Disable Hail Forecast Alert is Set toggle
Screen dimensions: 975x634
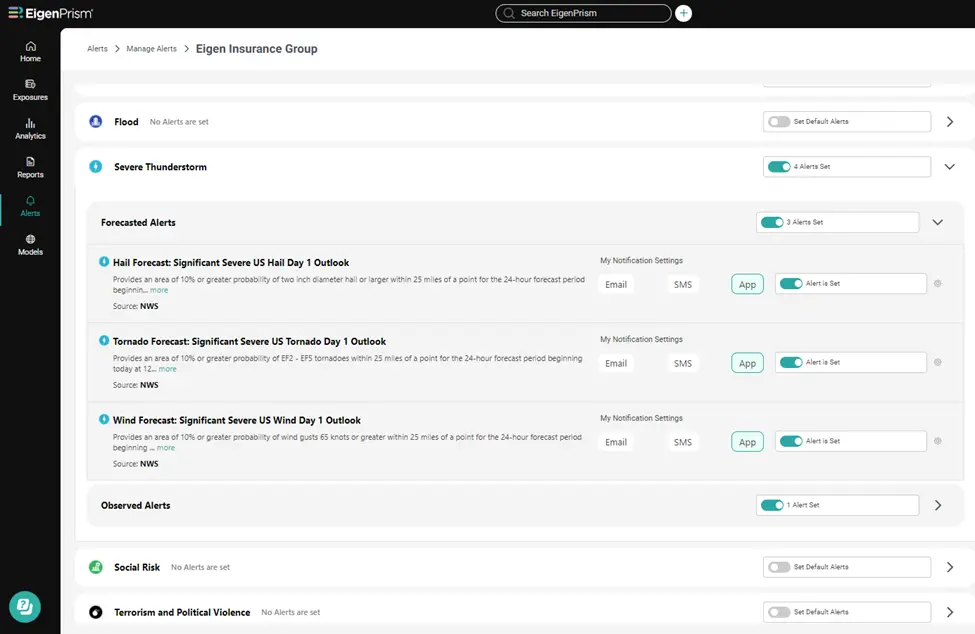791,283
